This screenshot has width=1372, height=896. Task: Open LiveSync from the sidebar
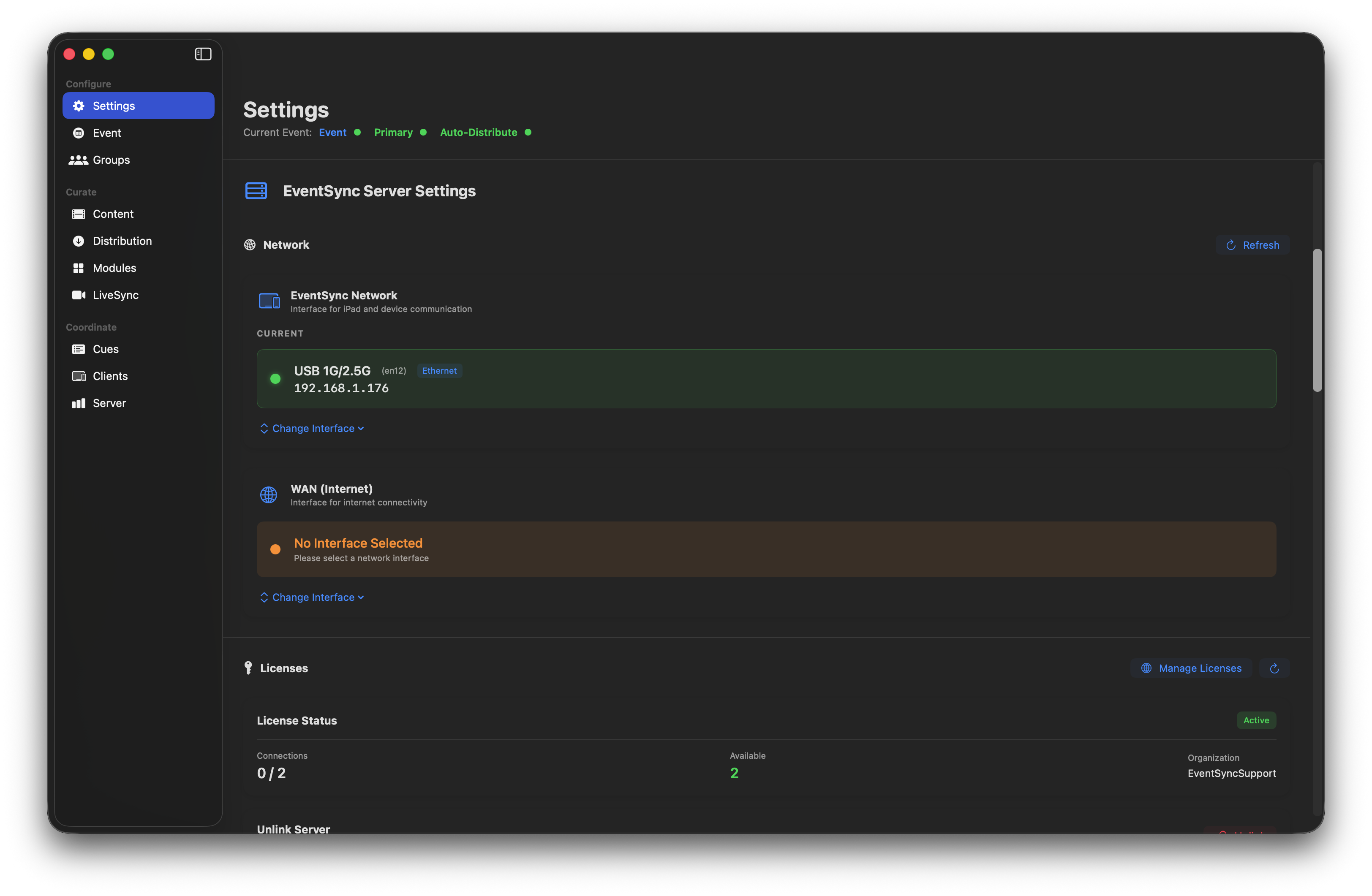click(x=139, y=295)
